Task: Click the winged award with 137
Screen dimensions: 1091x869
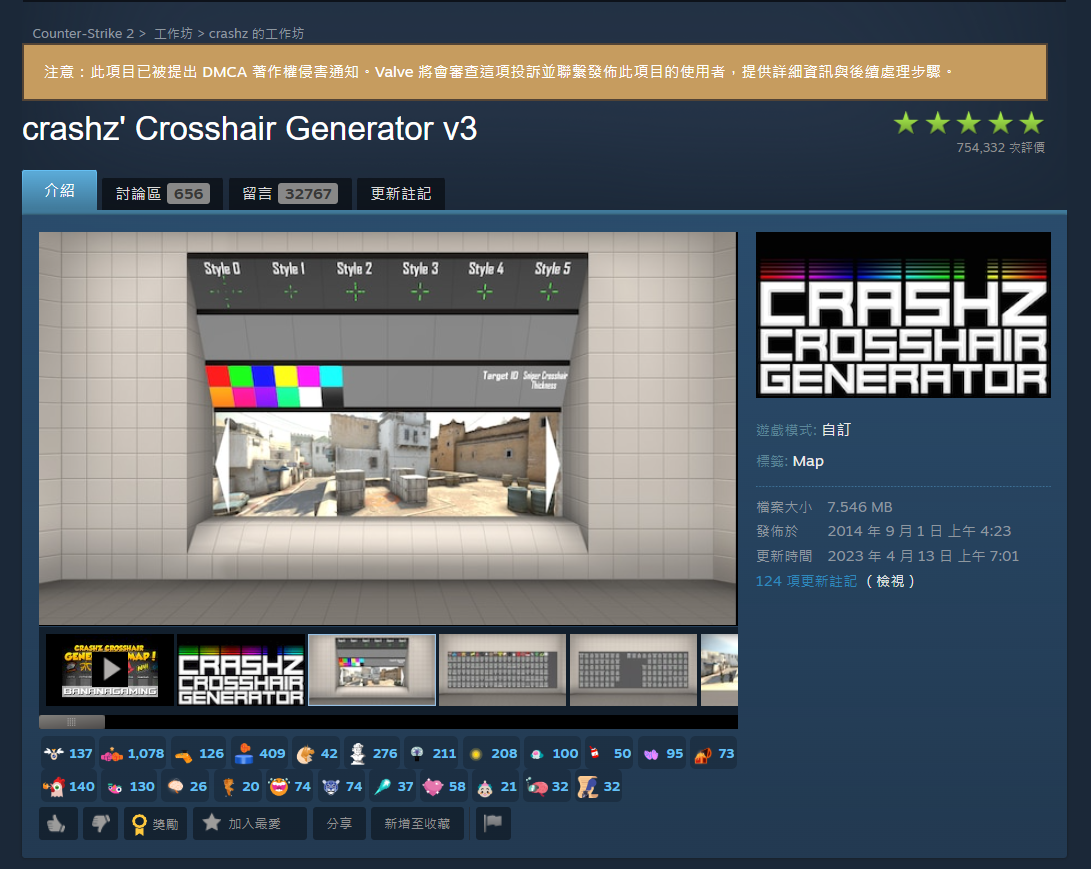Action: tap(68, 754)
